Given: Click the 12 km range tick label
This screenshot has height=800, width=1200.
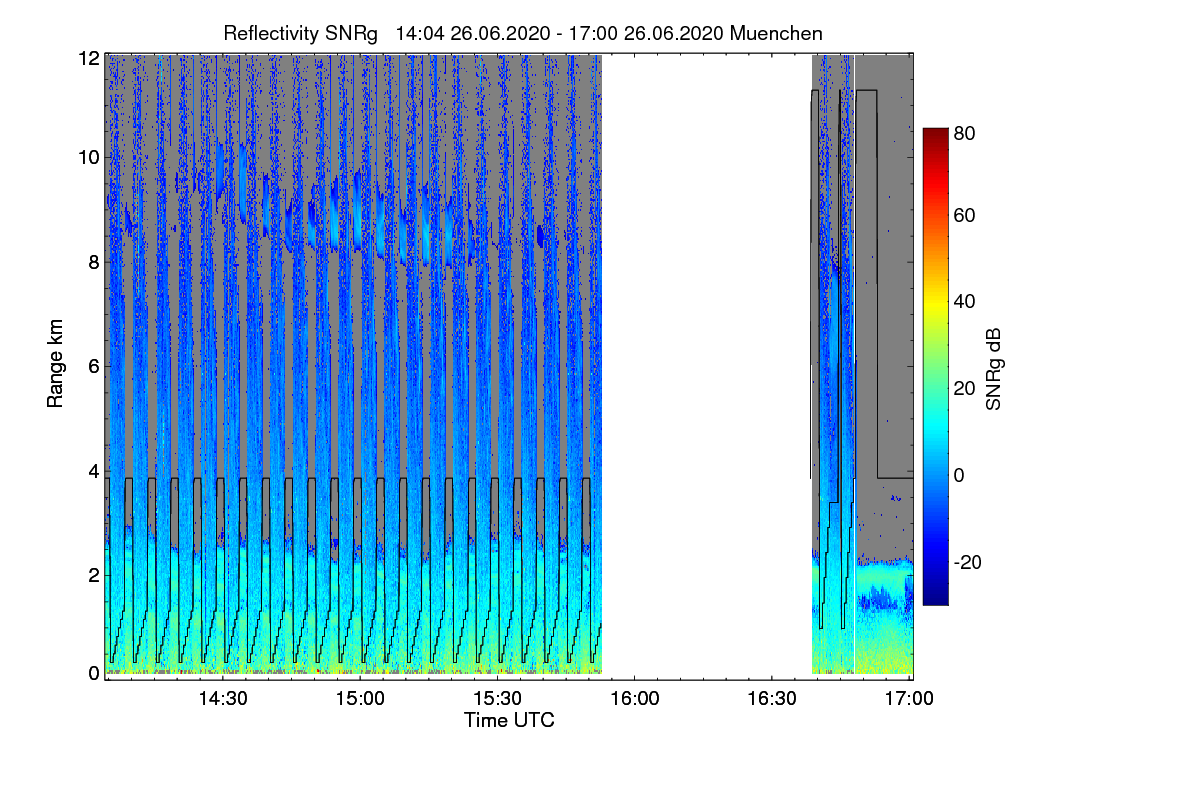Looking at the screenshot, I should click(88, 59).
